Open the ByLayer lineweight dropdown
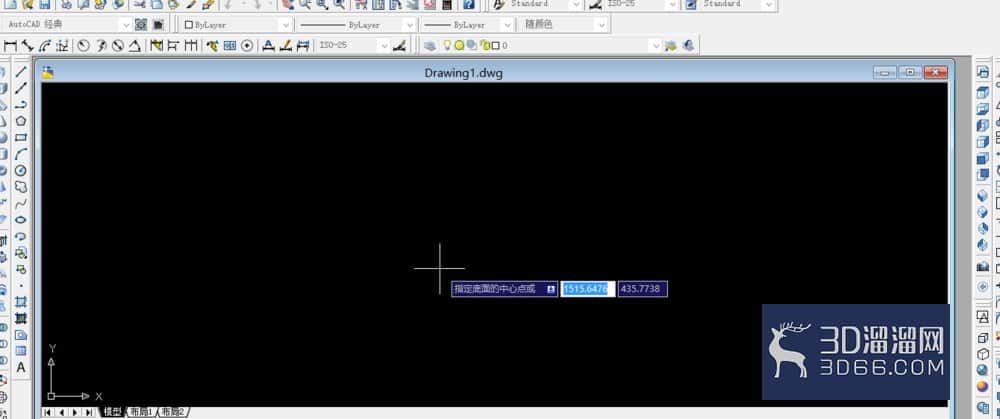1000x419 pixels. click(507, 24)
